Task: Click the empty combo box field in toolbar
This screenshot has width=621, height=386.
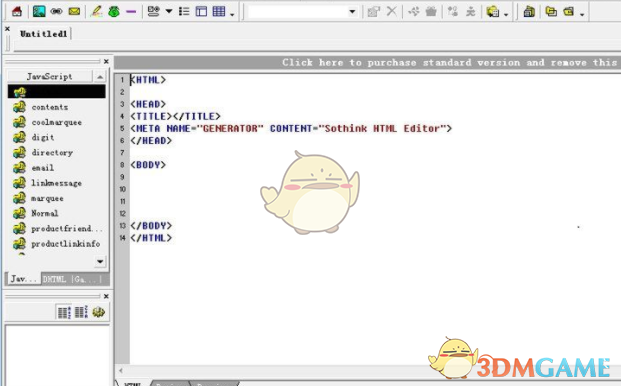Action: coord(298,11)
